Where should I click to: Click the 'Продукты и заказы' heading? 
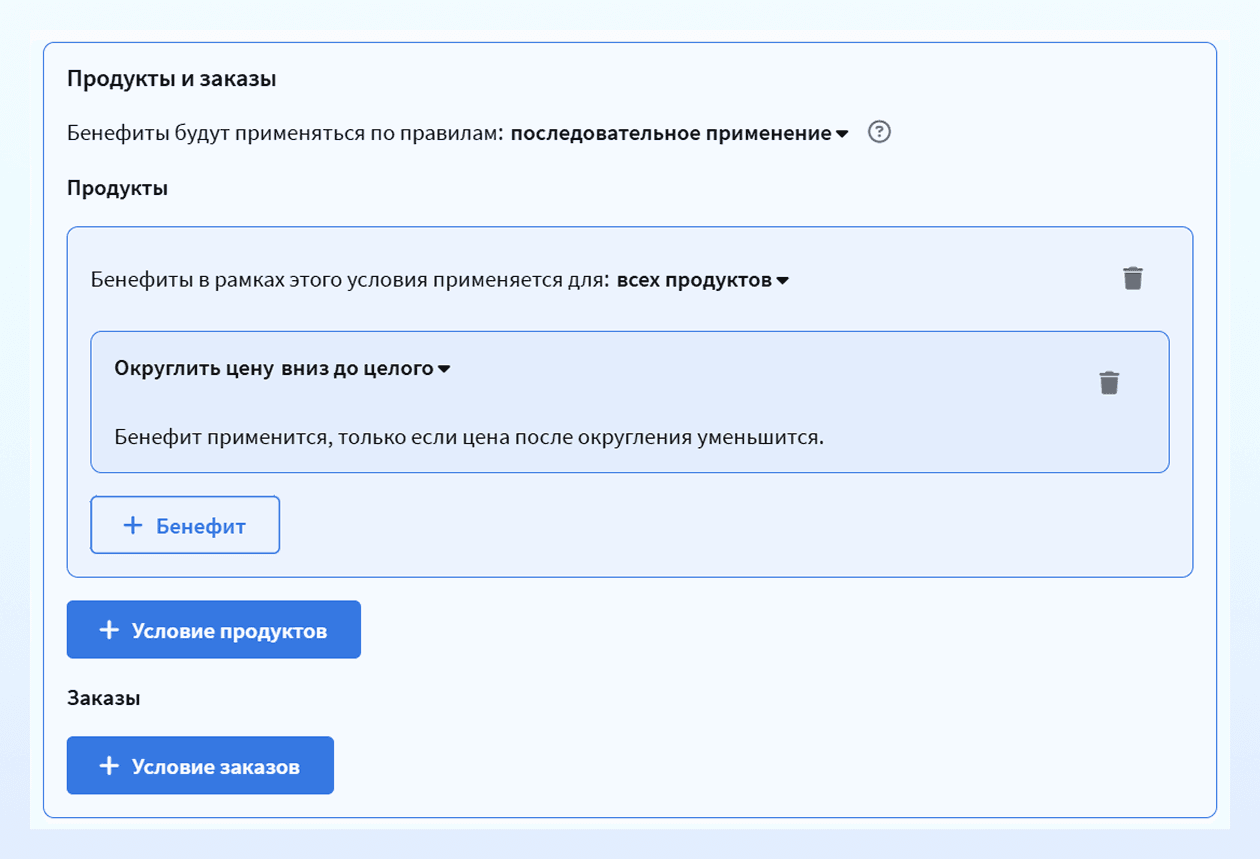pyautogui.click(x=172, y=79)
